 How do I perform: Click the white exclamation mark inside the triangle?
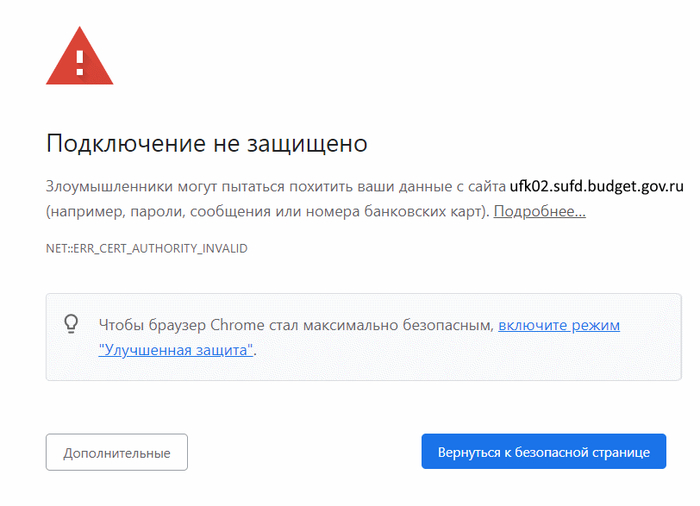coord(80,62)
